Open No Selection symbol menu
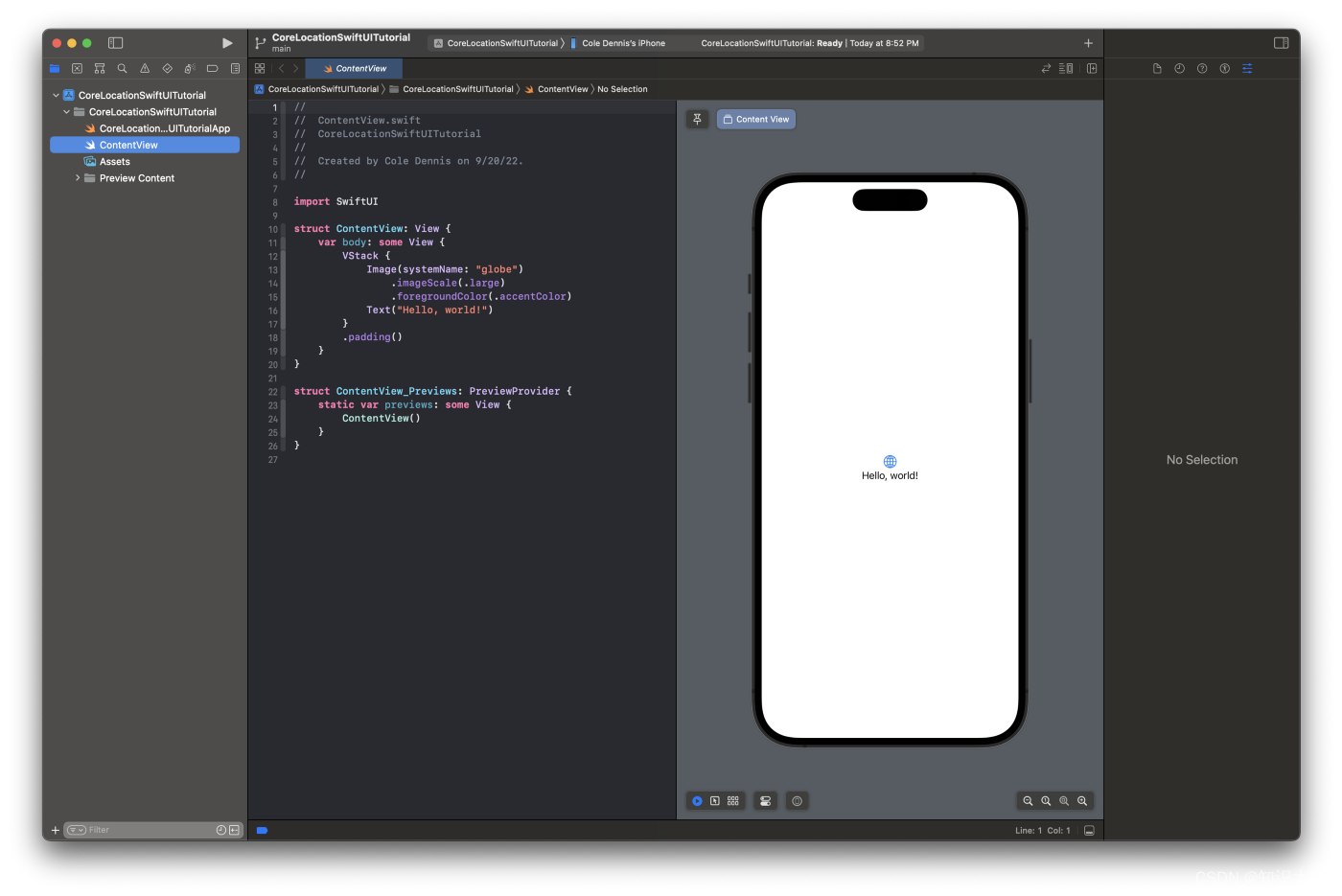1342x896 pixels. click(622, 89)
